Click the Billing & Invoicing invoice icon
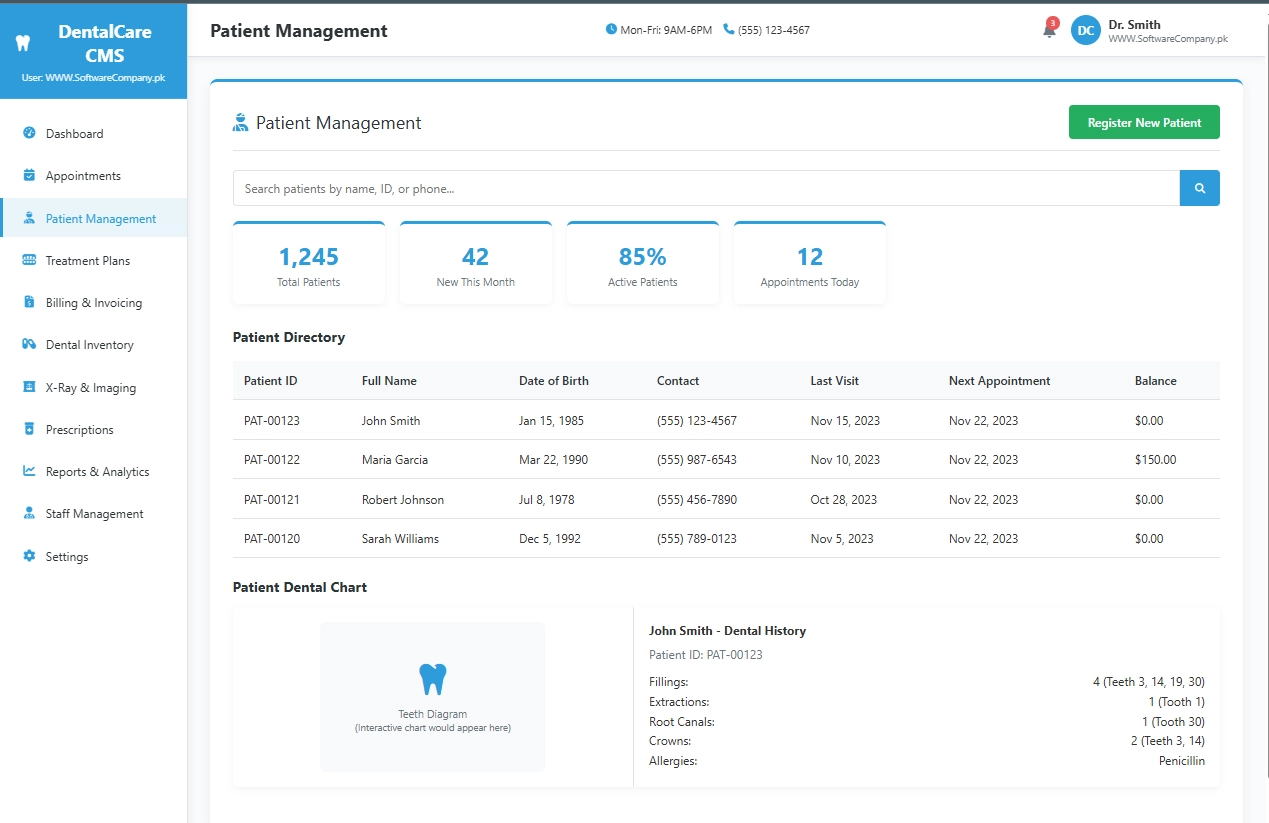 tap(29, 302)
